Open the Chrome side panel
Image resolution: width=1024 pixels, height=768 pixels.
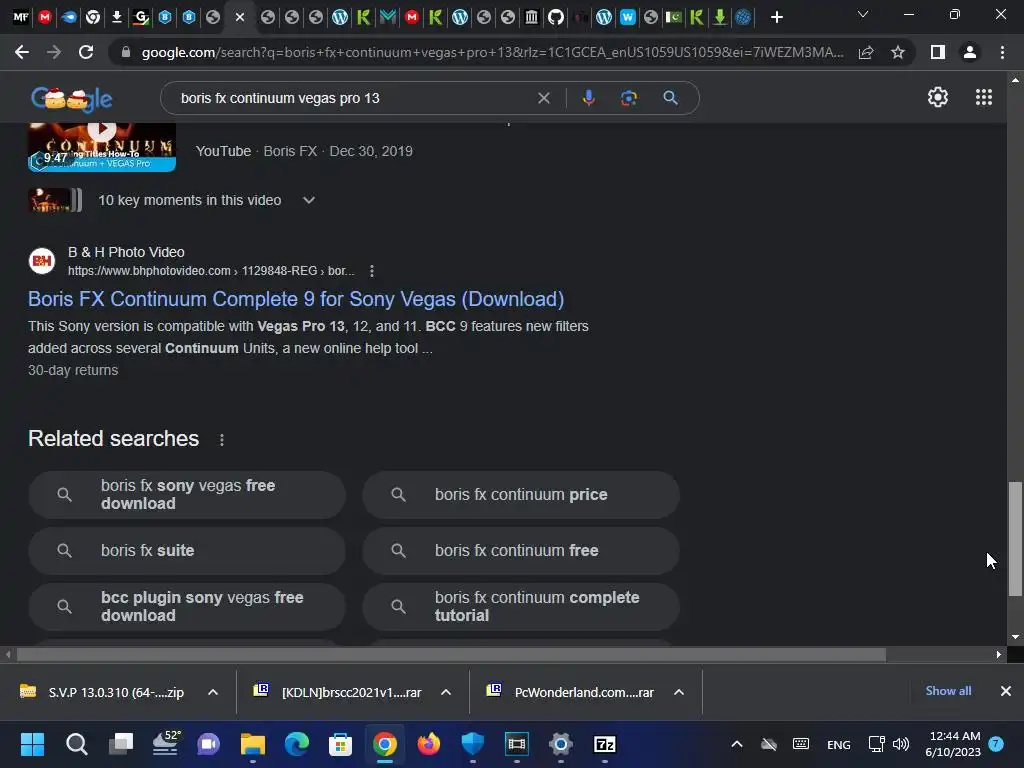pos(938,52)
